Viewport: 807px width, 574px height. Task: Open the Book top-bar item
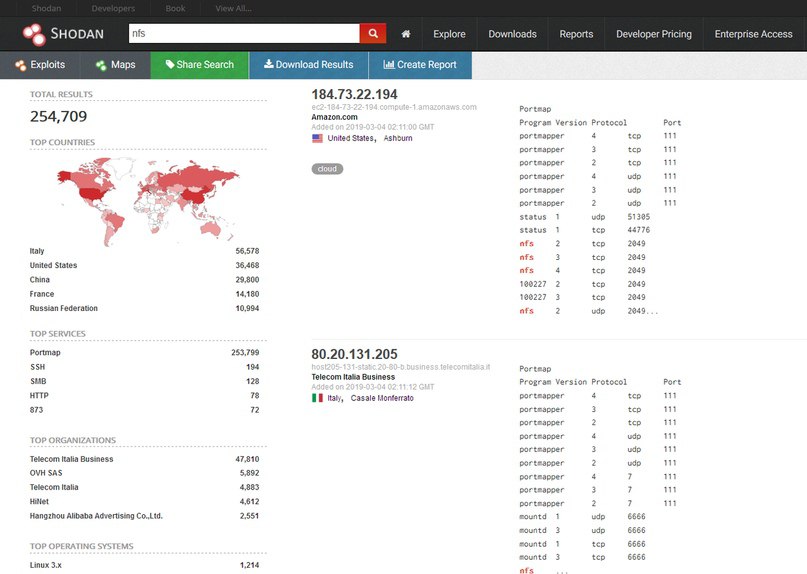[x=176, y=8]
